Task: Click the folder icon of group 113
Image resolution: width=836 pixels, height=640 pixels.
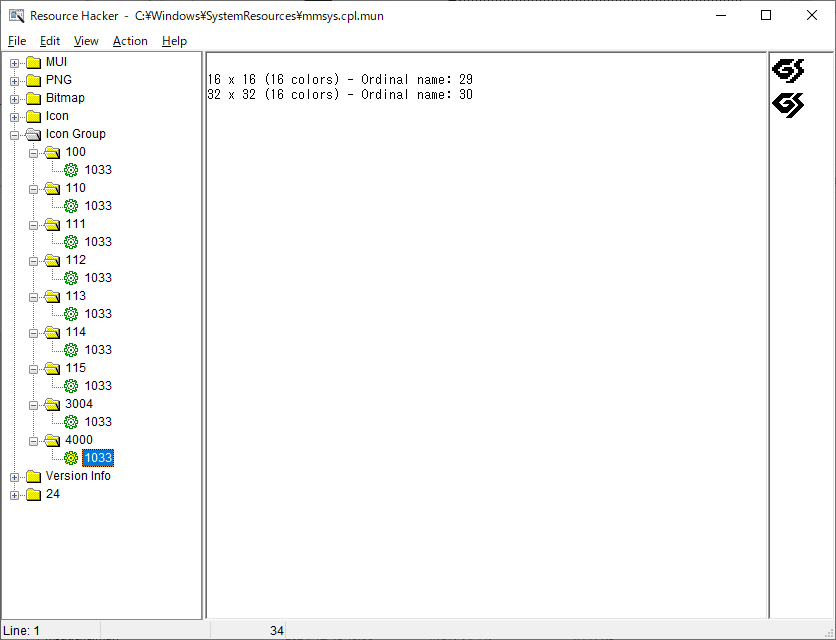Action: tap(53, 297)
